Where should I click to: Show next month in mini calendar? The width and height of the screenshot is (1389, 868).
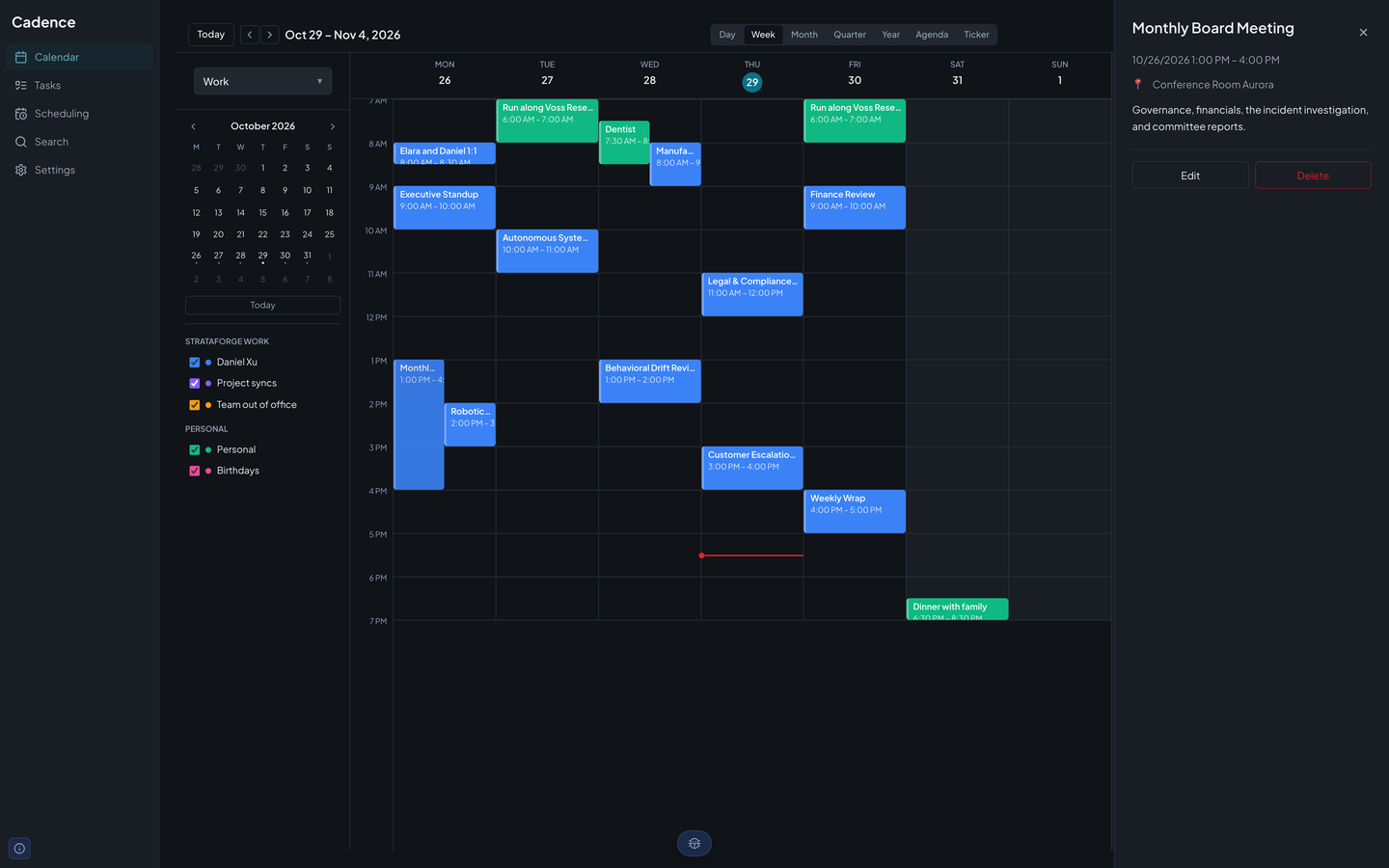click(333, 126)
